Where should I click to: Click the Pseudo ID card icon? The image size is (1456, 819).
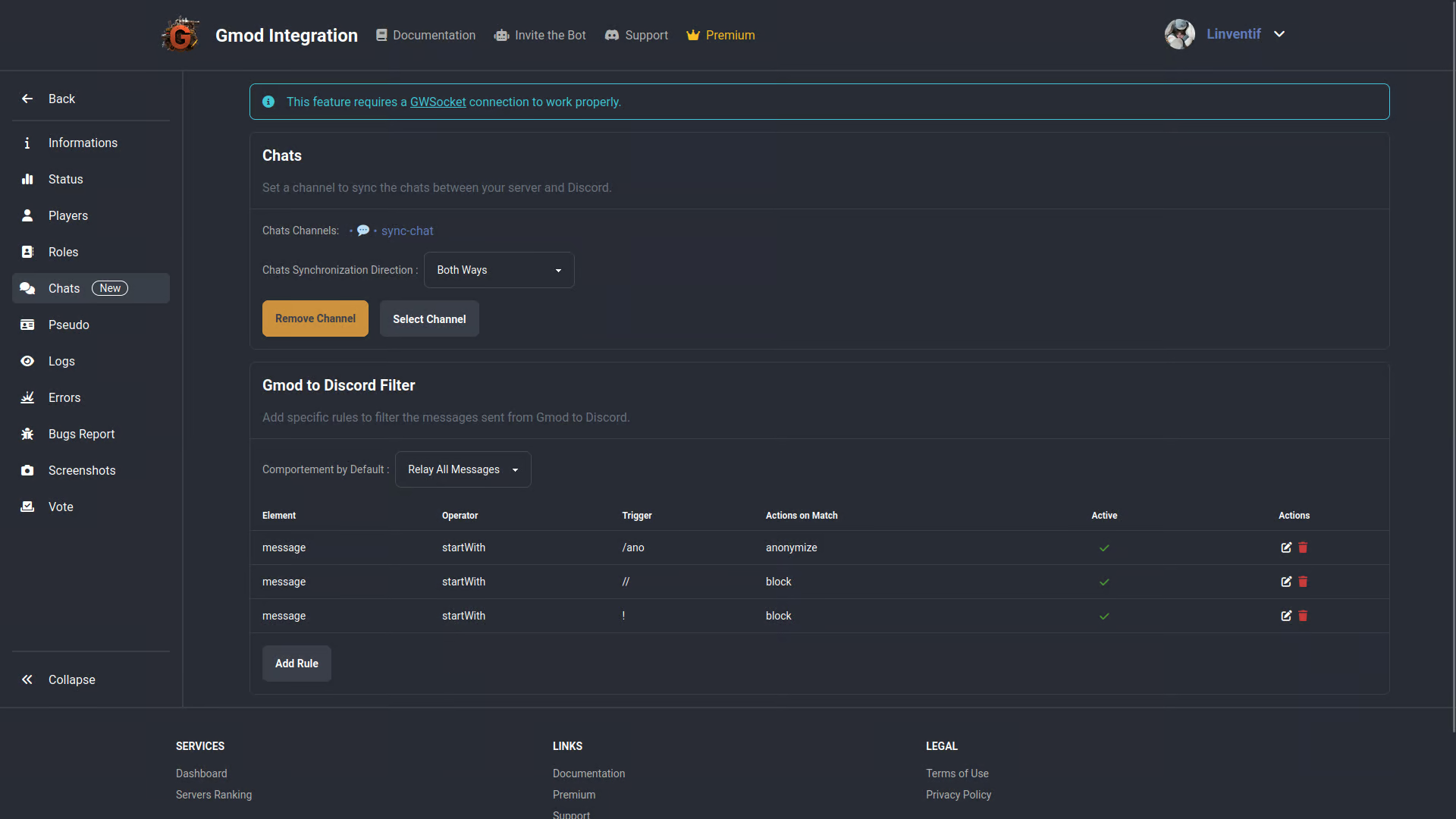click(27, 325)
